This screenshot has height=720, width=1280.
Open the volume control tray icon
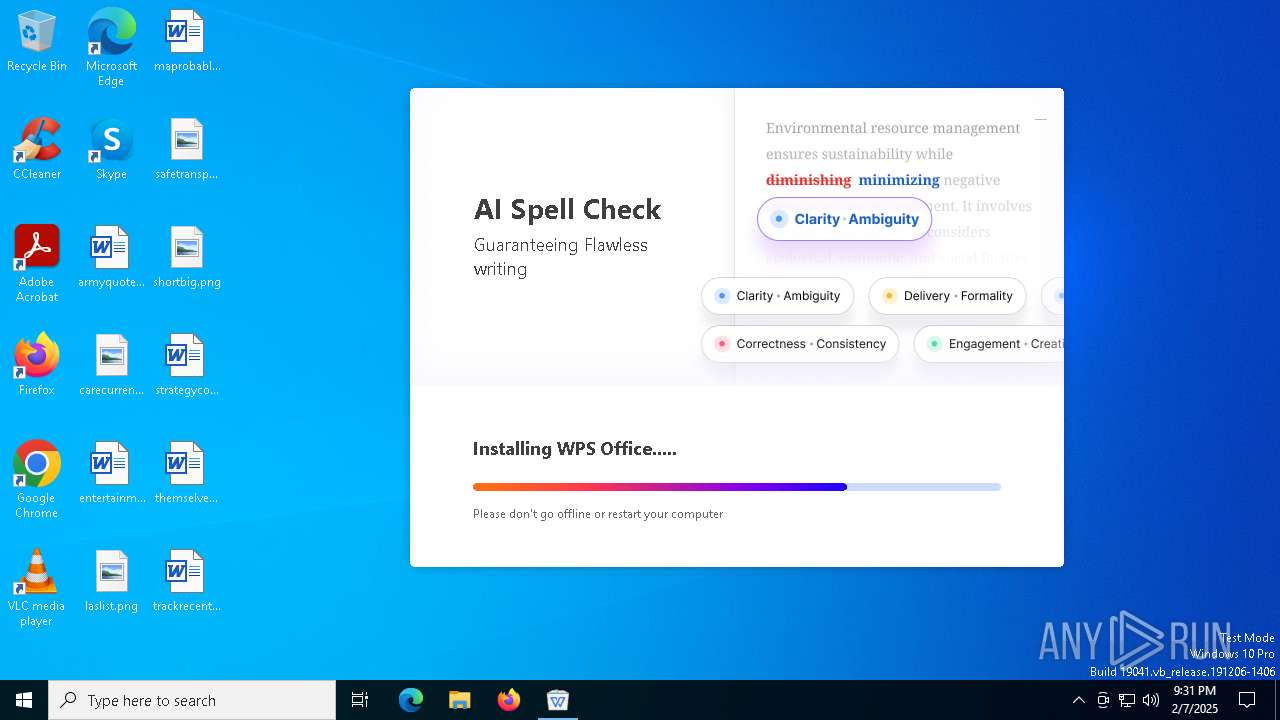coord(1150,700)
